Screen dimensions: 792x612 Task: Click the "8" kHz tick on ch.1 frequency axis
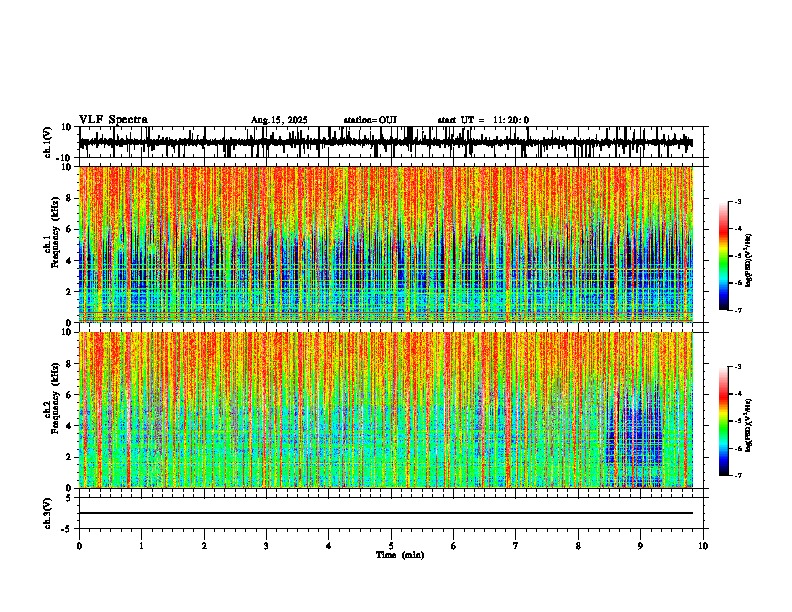(x=70, y=198)
